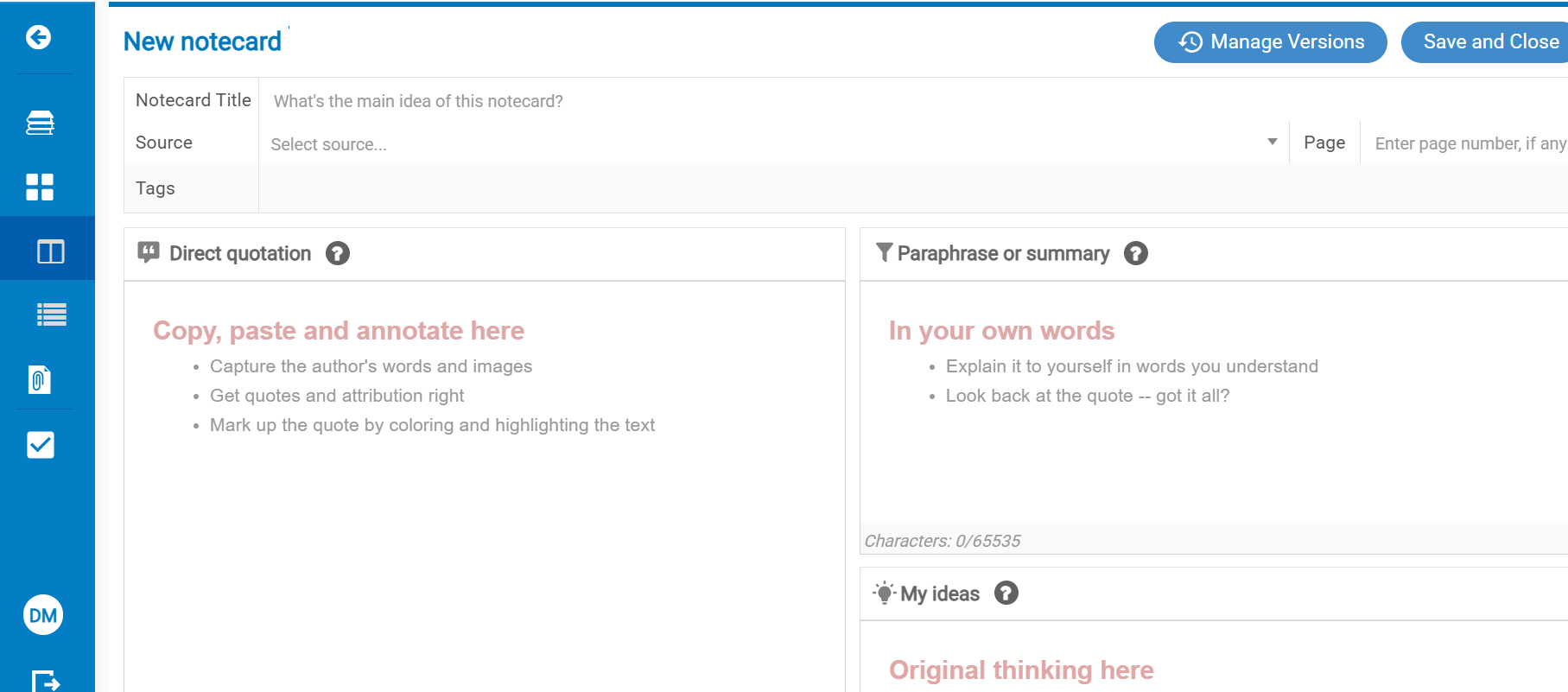The width and height of the screenshot is (1568, 692).
Task: Click the page number input field
Action: [x=1469, y=143]
